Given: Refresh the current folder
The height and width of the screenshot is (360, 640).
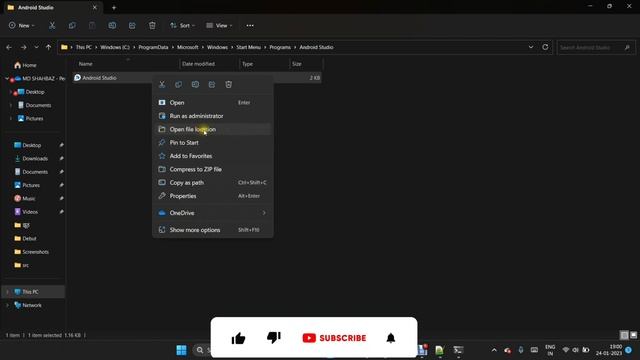Looking at the screenshot, I should tap(545, 47).
